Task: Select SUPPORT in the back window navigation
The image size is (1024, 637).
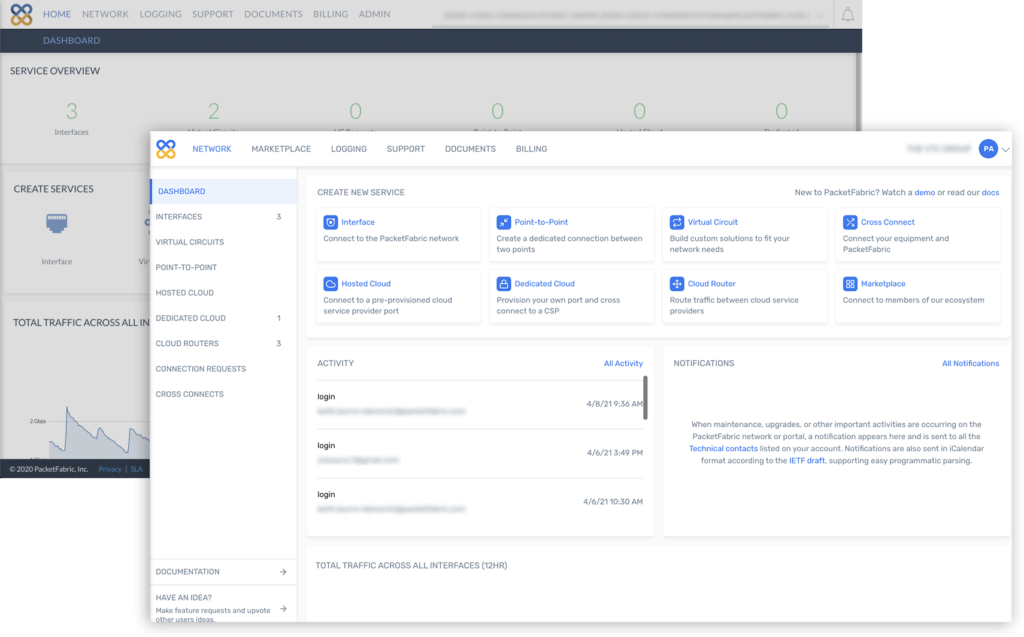Action: click(x=213, y=14)
